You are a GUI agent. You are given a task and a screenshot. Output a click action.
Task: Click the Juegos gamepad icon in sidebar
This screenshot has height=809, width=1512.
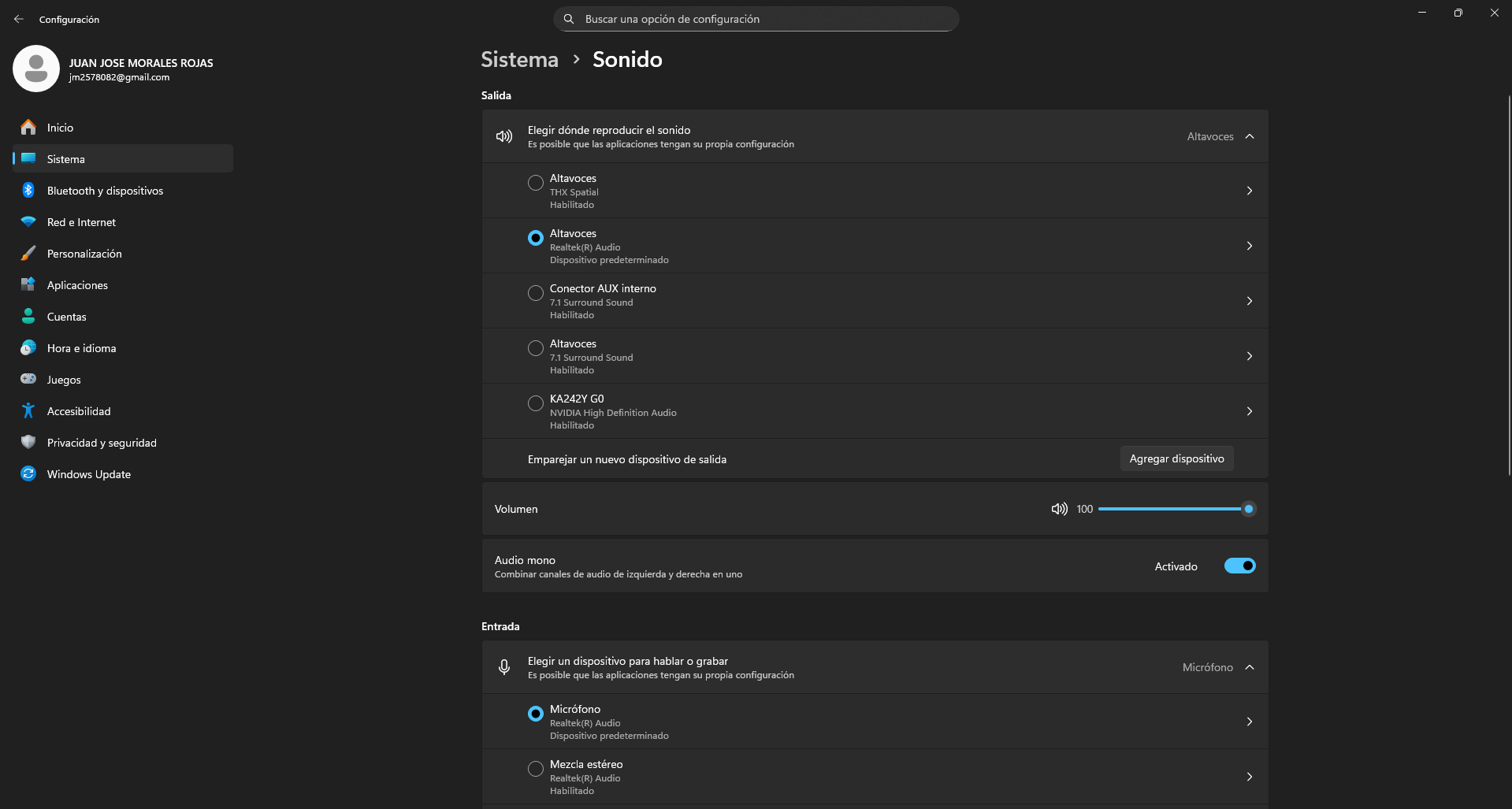pos(28,379)
